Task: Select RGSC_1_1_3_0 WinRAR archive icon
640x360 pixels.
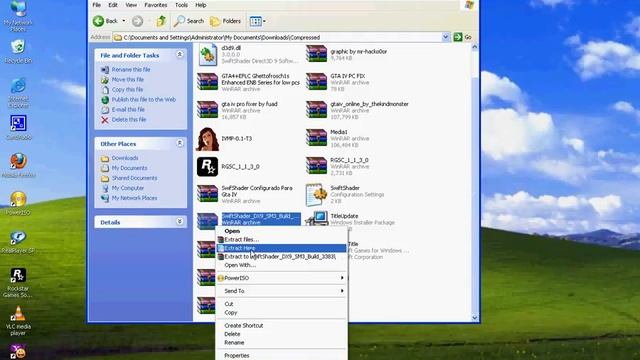Action: [316, 166]
